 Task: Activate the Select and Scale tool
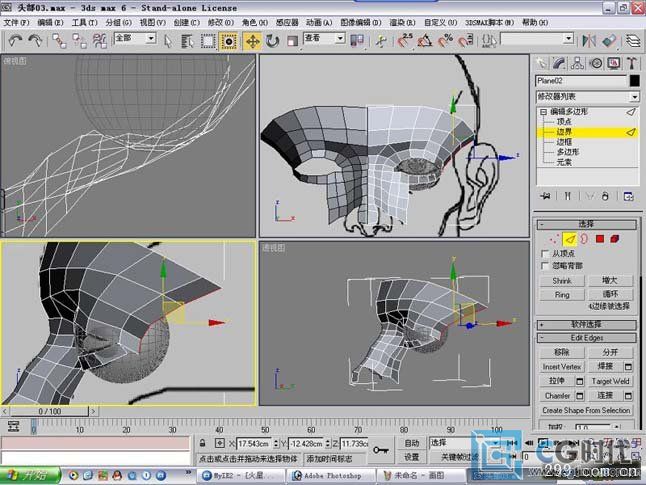(x=292, y=41)
